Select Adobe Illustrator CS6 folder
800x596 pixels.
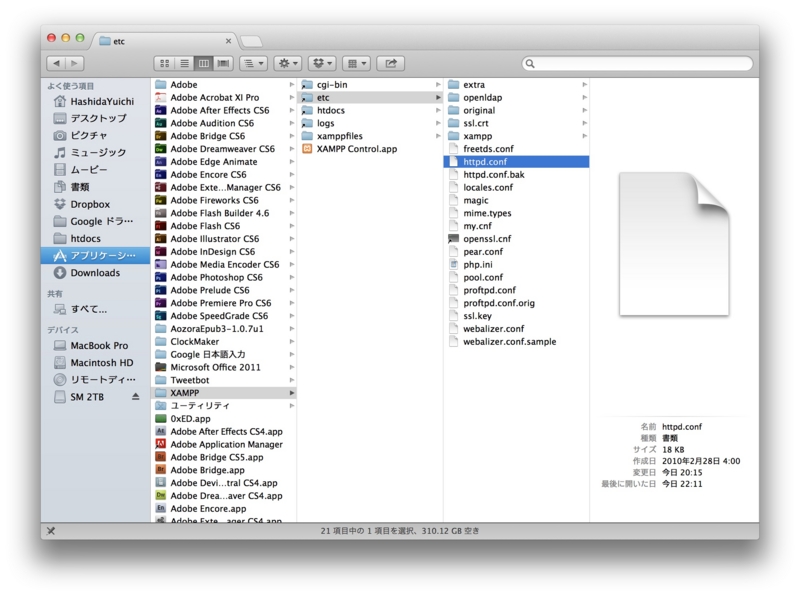click(224, 239)
